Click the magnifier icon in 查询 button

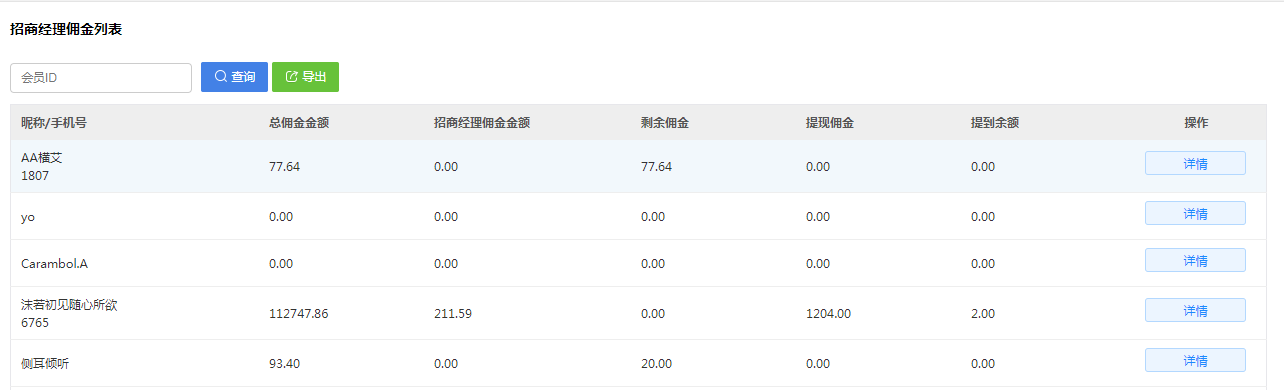(221, 77)
